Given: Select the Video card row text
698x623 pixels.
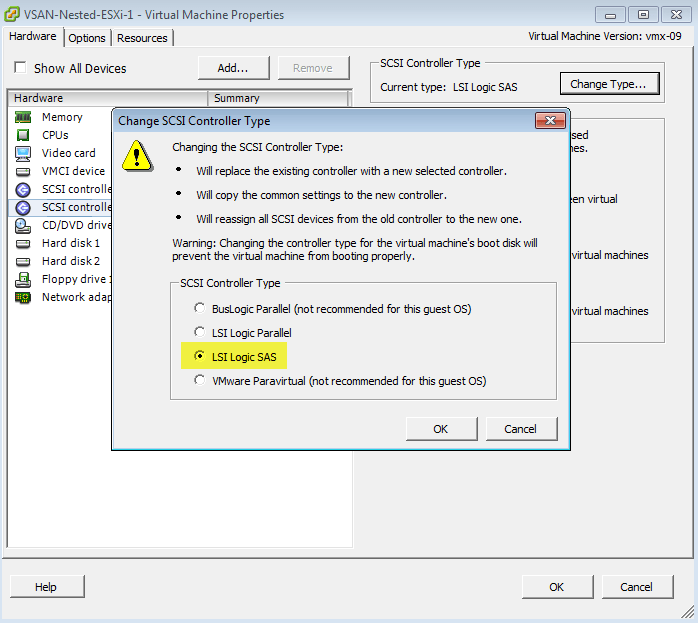Looking at the screenshot, I should (x=69, y=153).
